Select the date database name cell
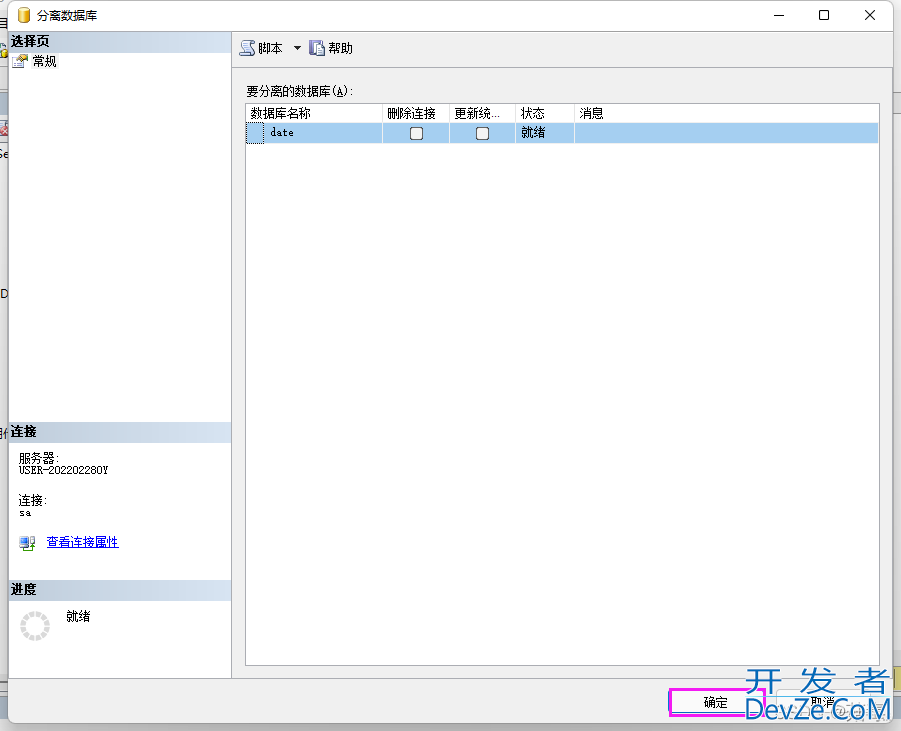Screen dimensions: 901x731 [323, 133]
